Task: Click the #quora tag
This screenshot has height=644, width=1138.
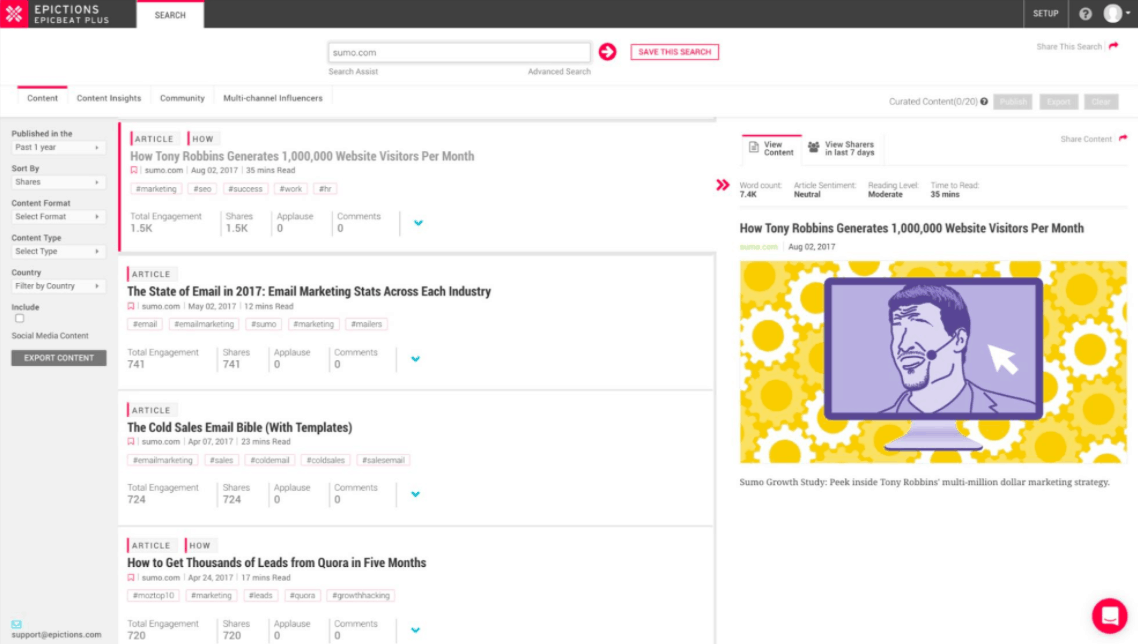Action: point(302,595)
